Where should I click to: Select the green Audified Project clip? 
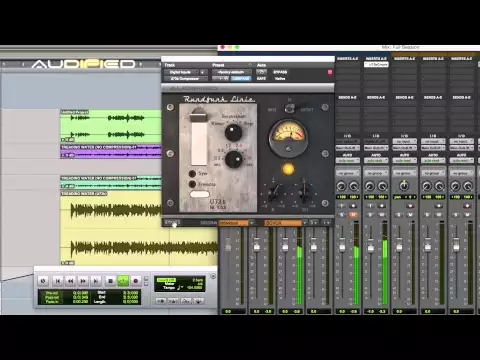(x=110, y=126)
